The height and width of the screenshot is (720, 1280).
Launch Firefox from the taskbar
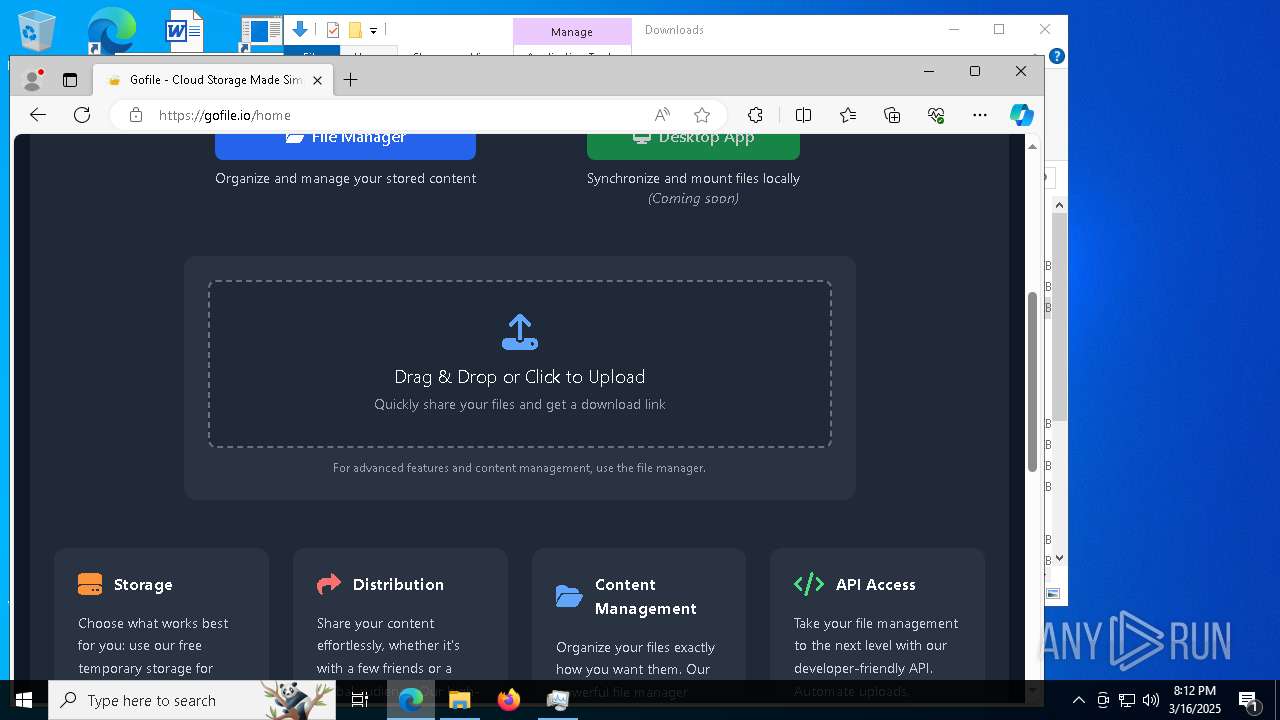(x=508, y=700)
